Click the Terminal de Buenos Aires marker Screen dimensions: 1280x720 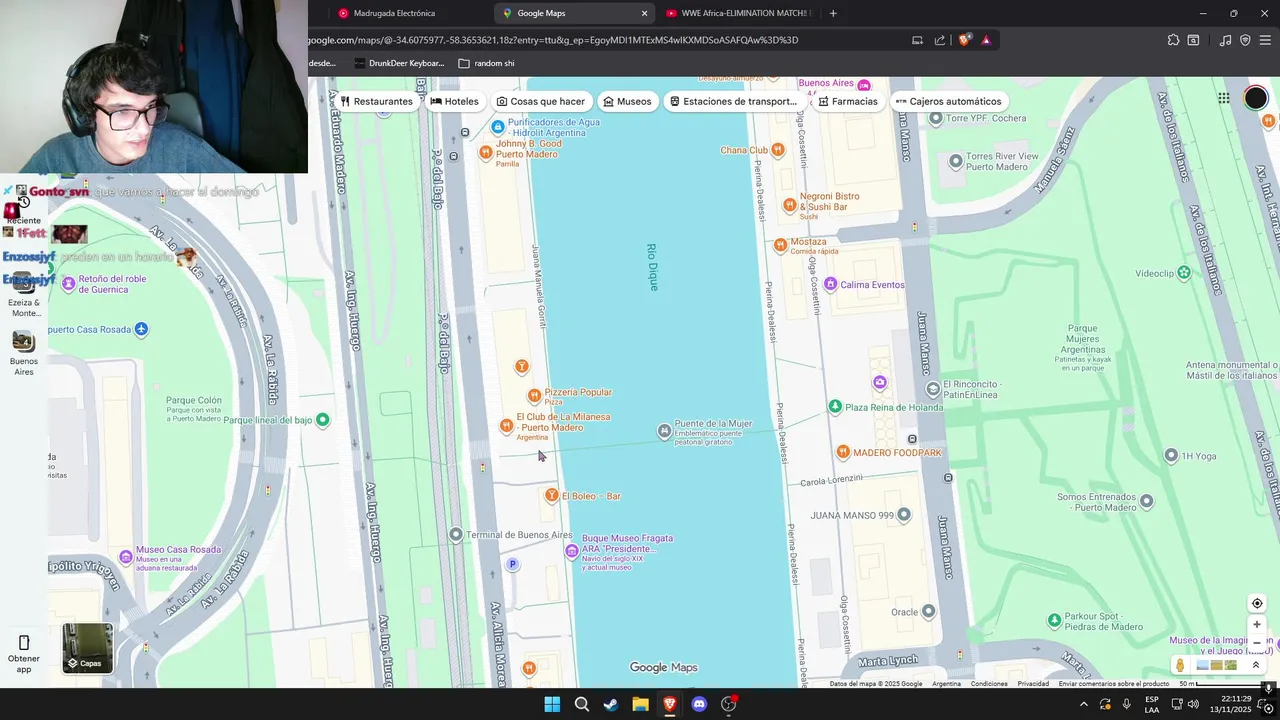point(456,535)
